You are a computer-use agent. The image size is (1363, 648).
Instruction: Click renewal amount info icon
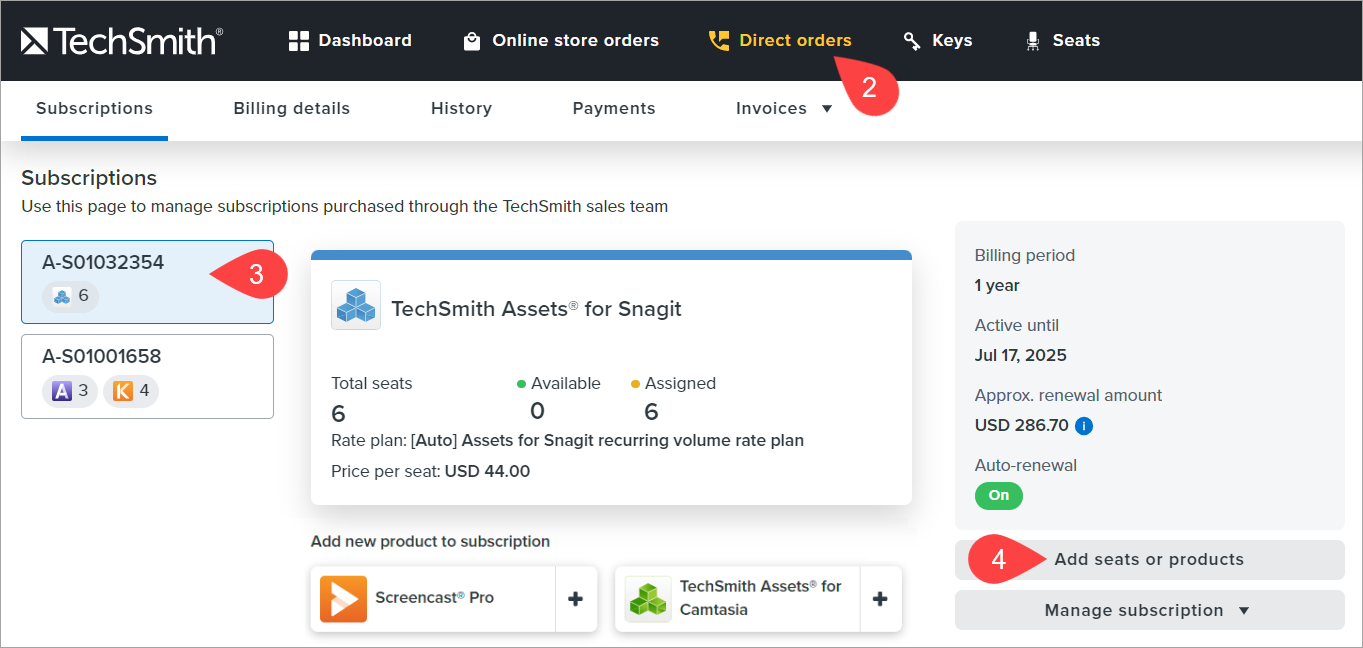1084,426
